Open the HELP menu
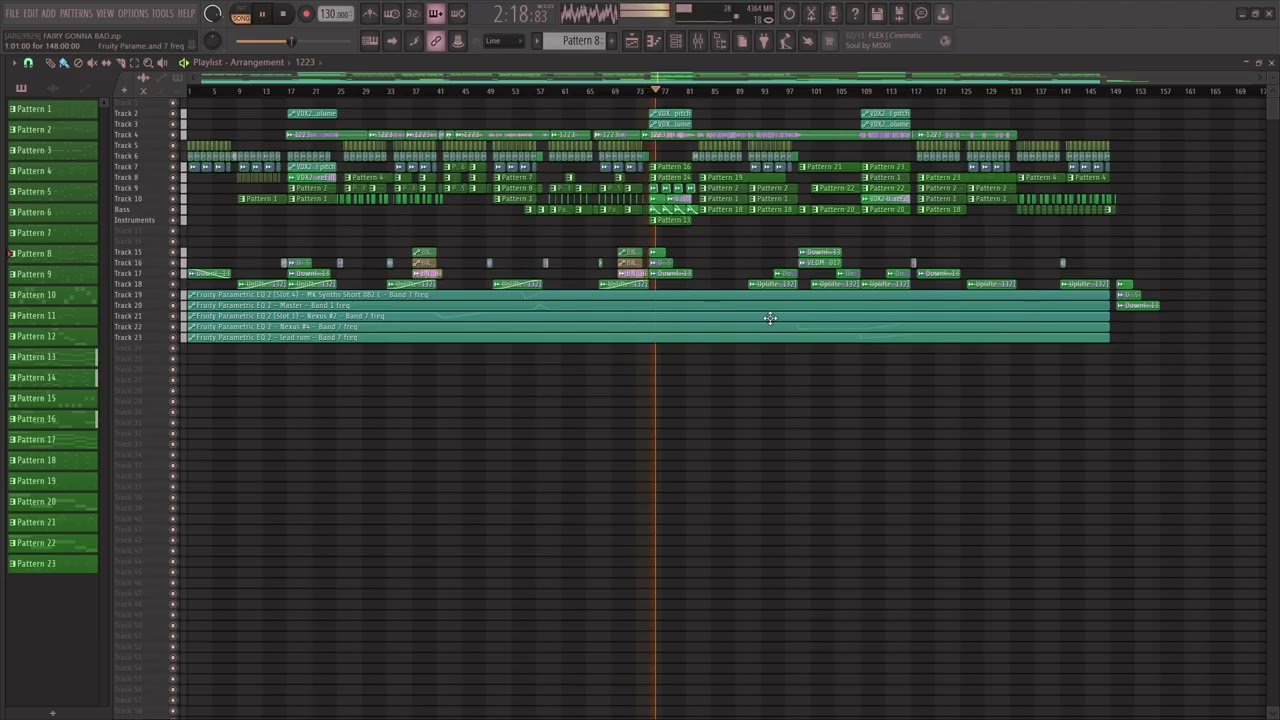The height and width of the screenshot is (720, 1280). pyautogui.click(x=187, y=13)
